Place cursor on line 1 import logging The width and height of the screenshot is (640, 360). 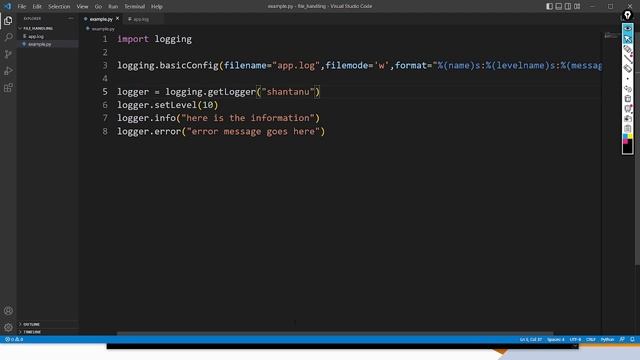(x=154, y=39)
